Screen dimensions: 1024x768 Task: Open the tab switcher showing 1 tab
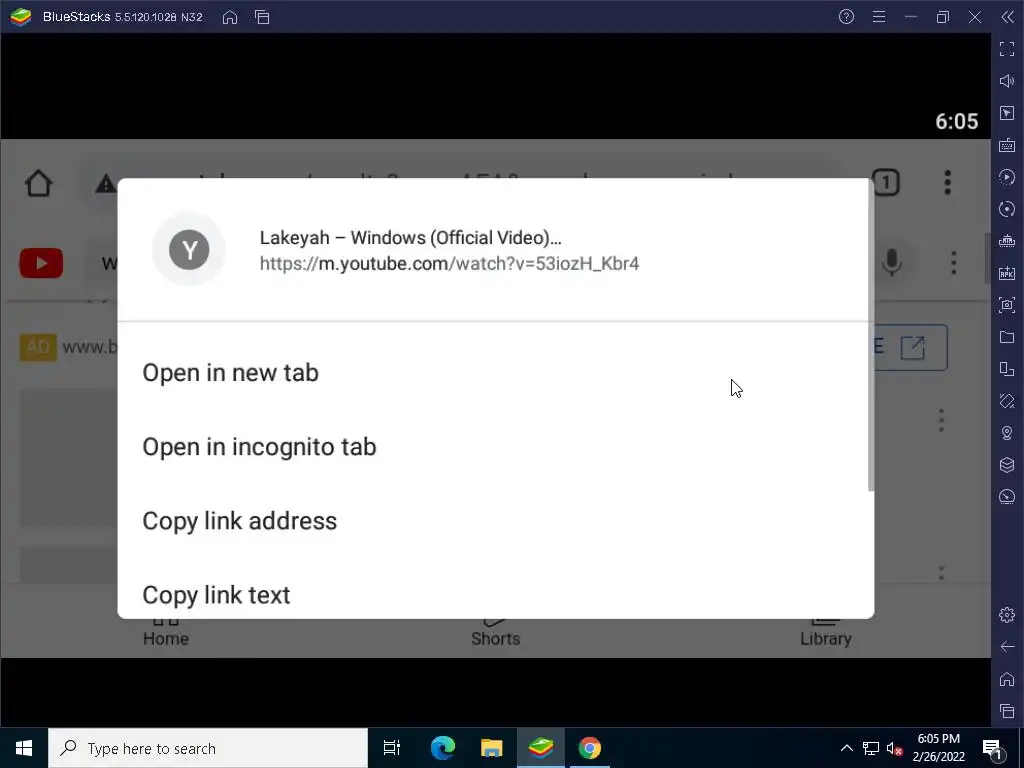[x=886, y=183]
